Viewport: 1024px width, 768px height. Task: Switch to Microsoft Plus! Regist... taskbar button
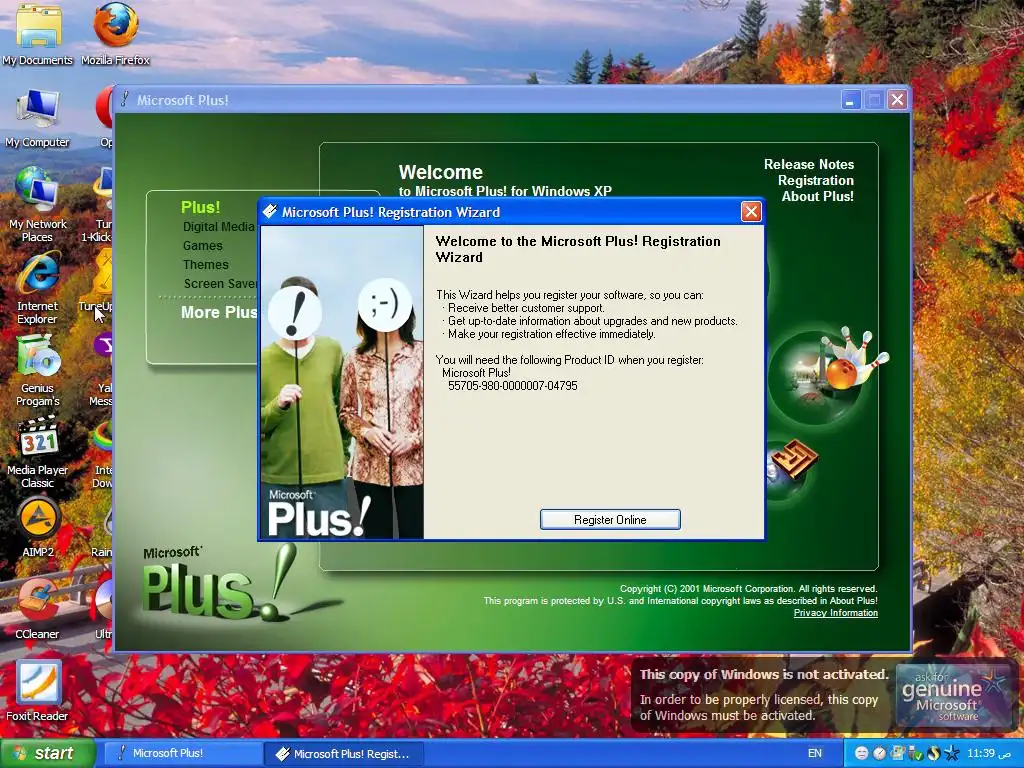344,754
